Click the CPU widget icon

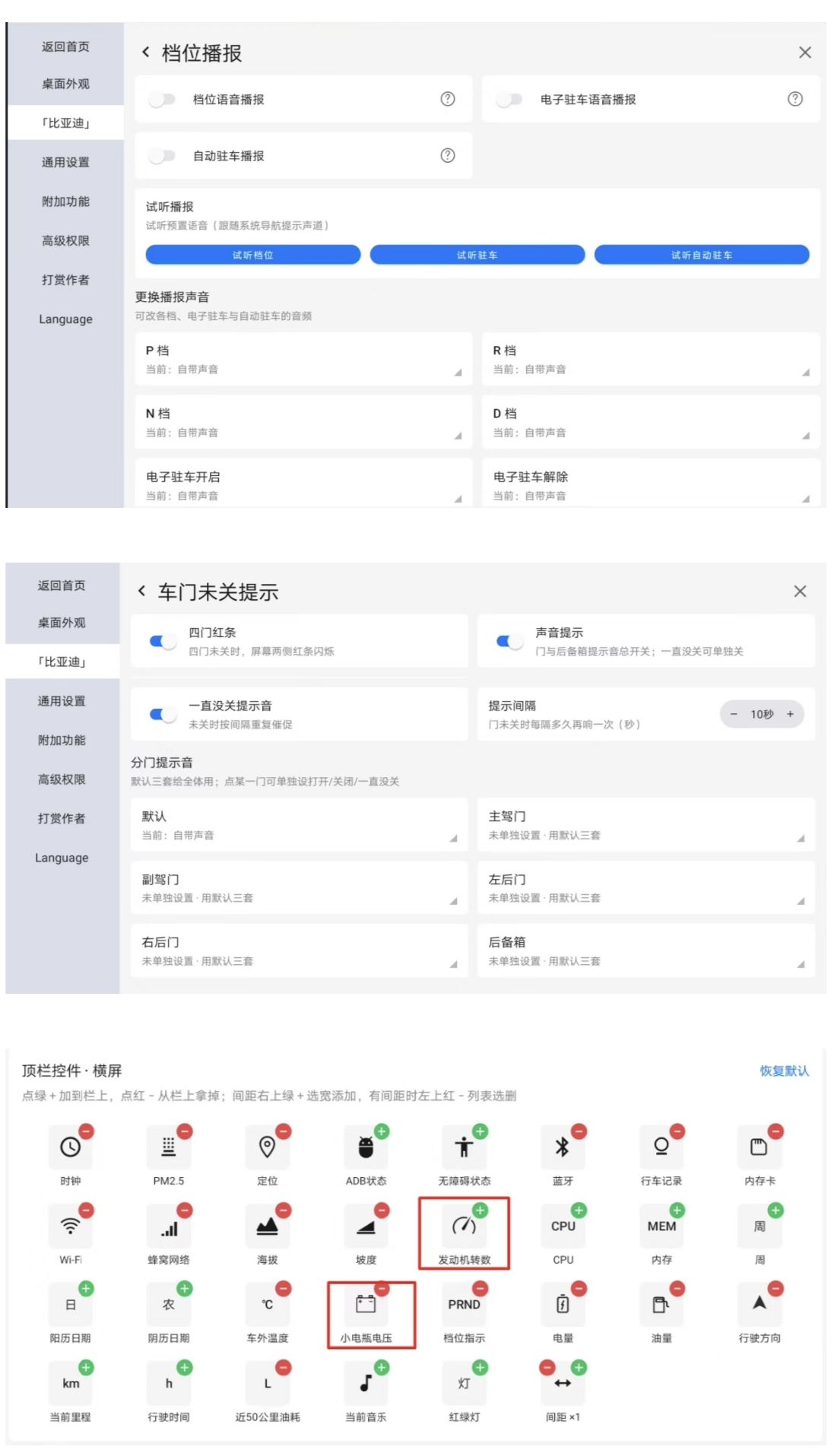click(563, 1226)
